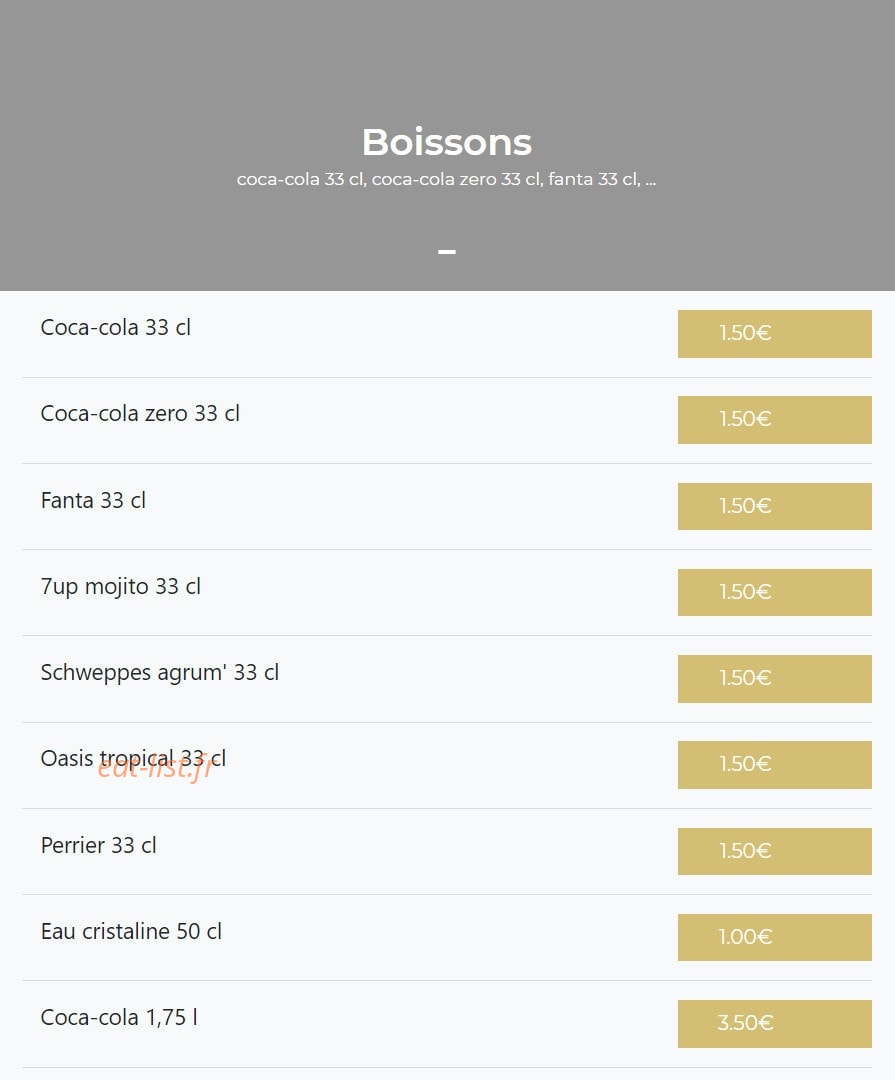Viewport: 895px width, 1080px height.
Task: Click the Boissons section heading
Action: [x=446, y=143]
